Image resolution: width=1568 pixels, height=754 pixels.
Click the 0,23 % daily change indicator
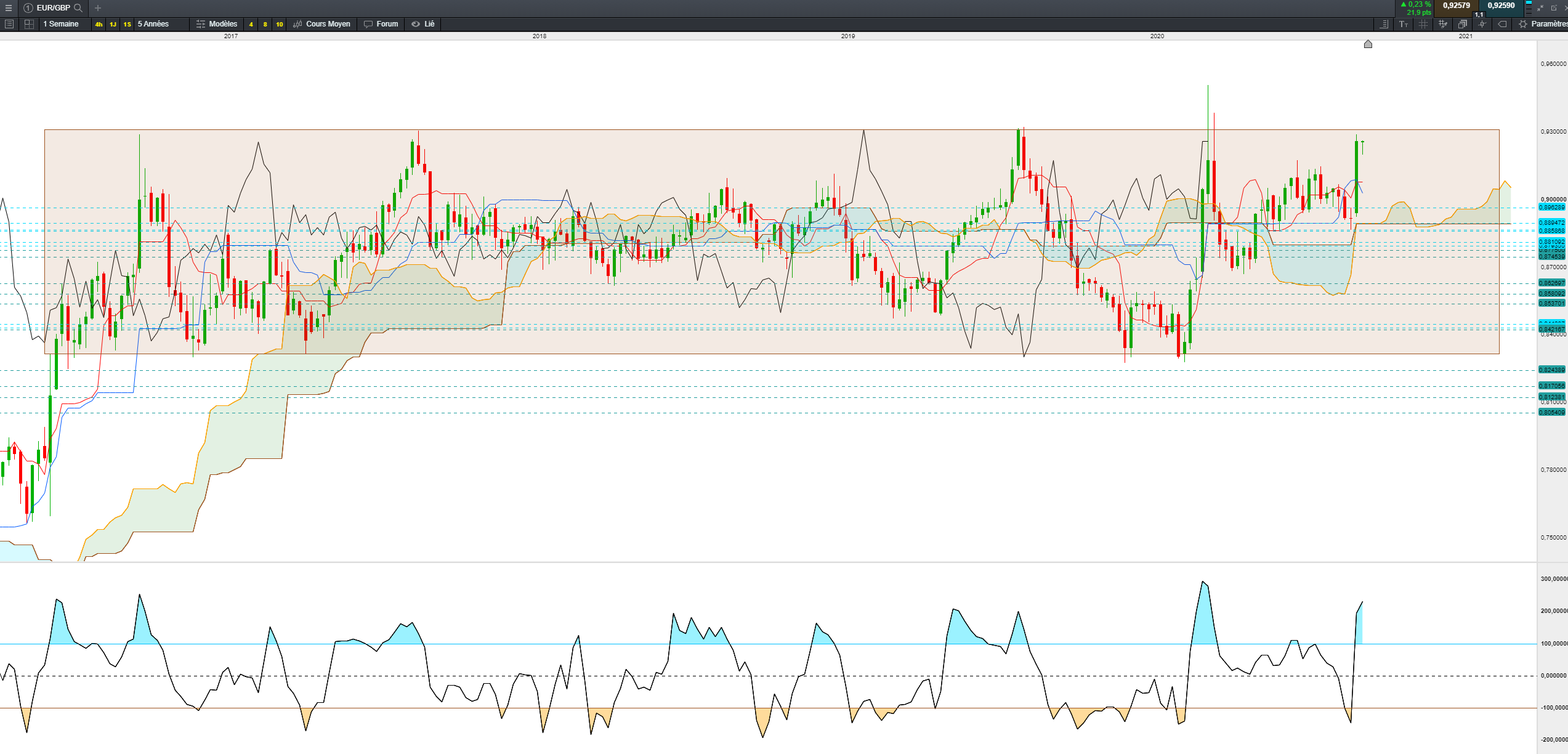[1416, 4]
